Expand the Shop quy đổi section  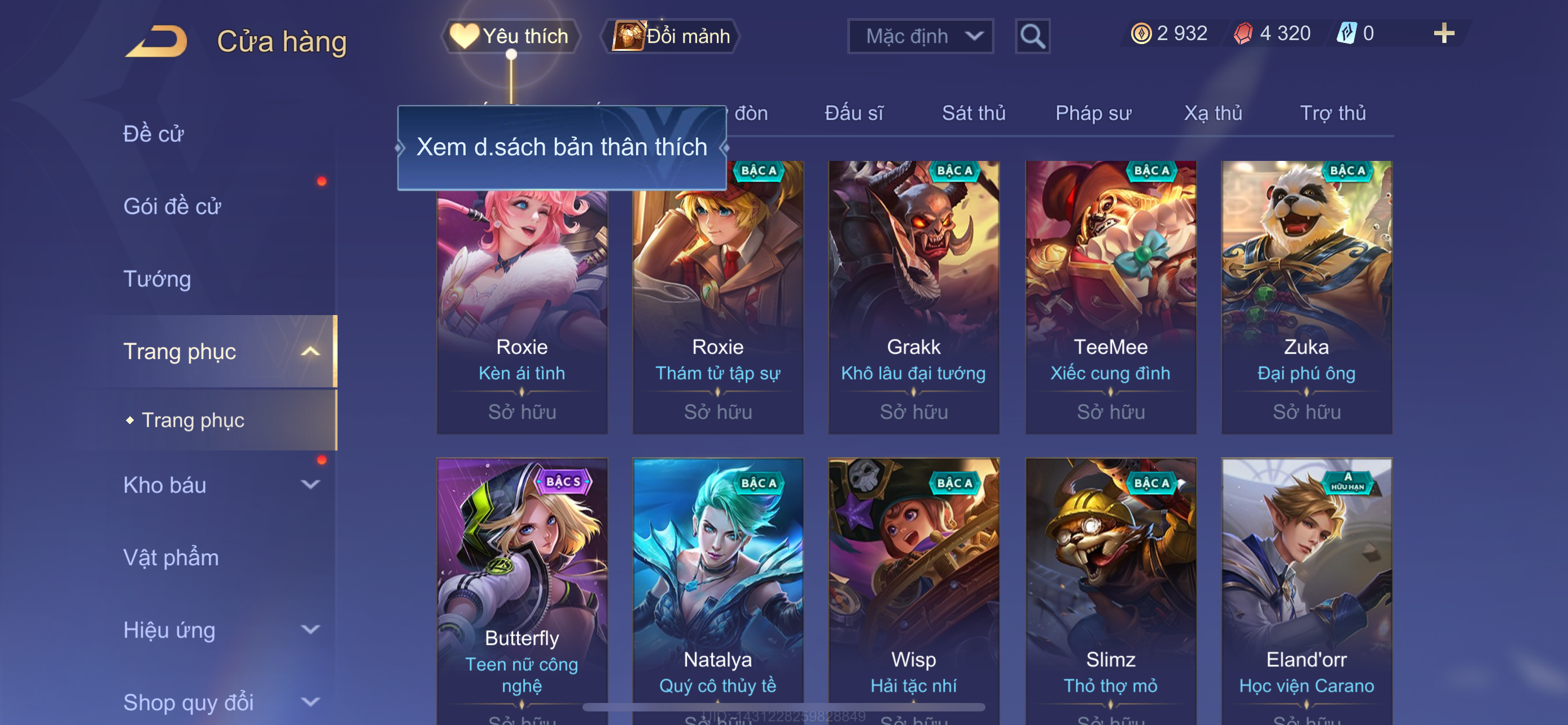[x=310, y=702]
